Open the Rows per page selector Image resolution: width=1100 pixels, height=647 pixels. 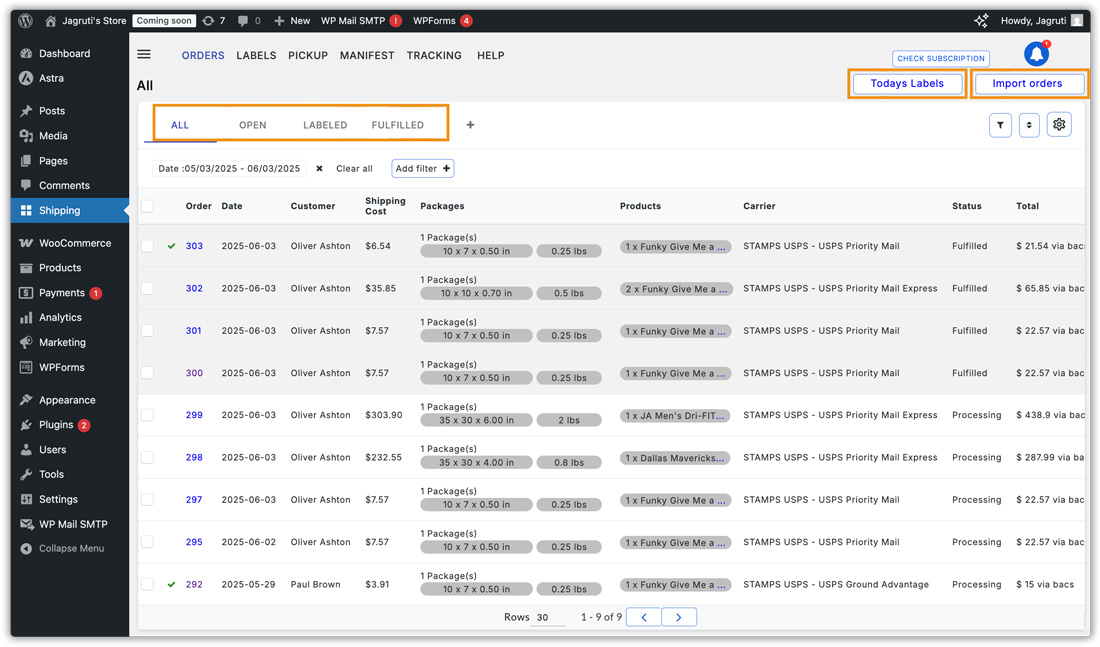pos(550,618)
